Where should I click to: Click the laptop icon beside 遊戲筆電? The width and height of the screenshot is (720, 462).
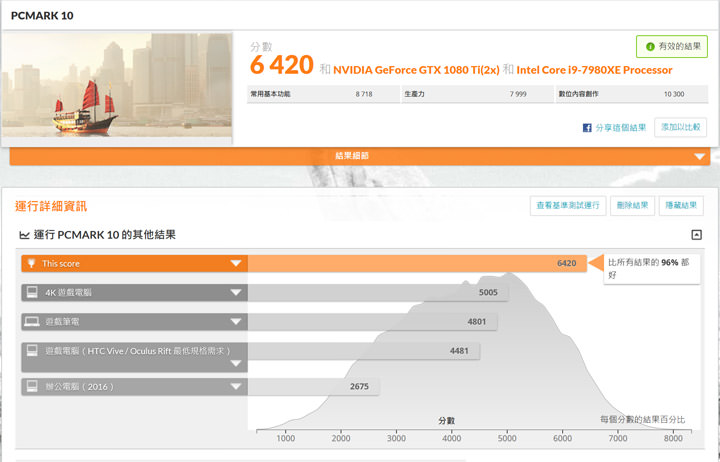32,321
